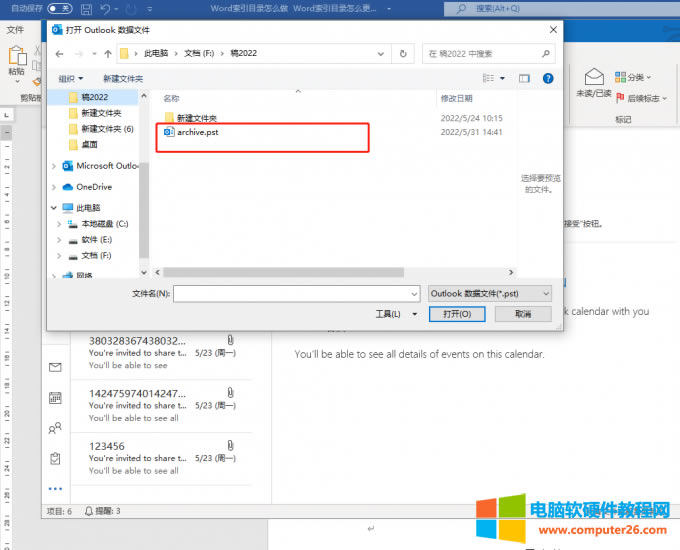680x550 pixels.
Task: Click 此电脑 in the address path
Action: [x=156, y=53]
